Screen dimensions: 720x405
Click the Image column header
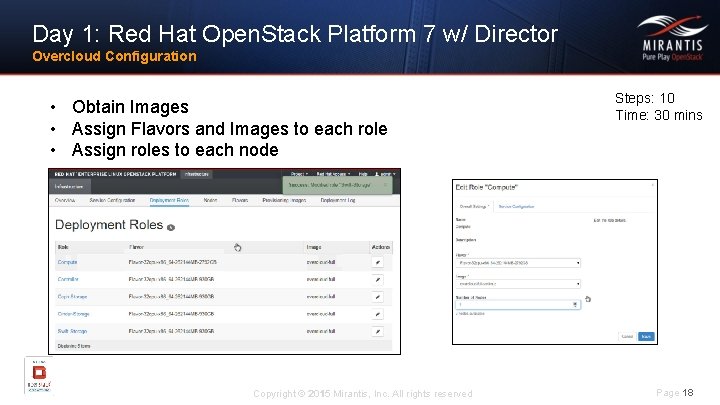[x=314, y=247]
